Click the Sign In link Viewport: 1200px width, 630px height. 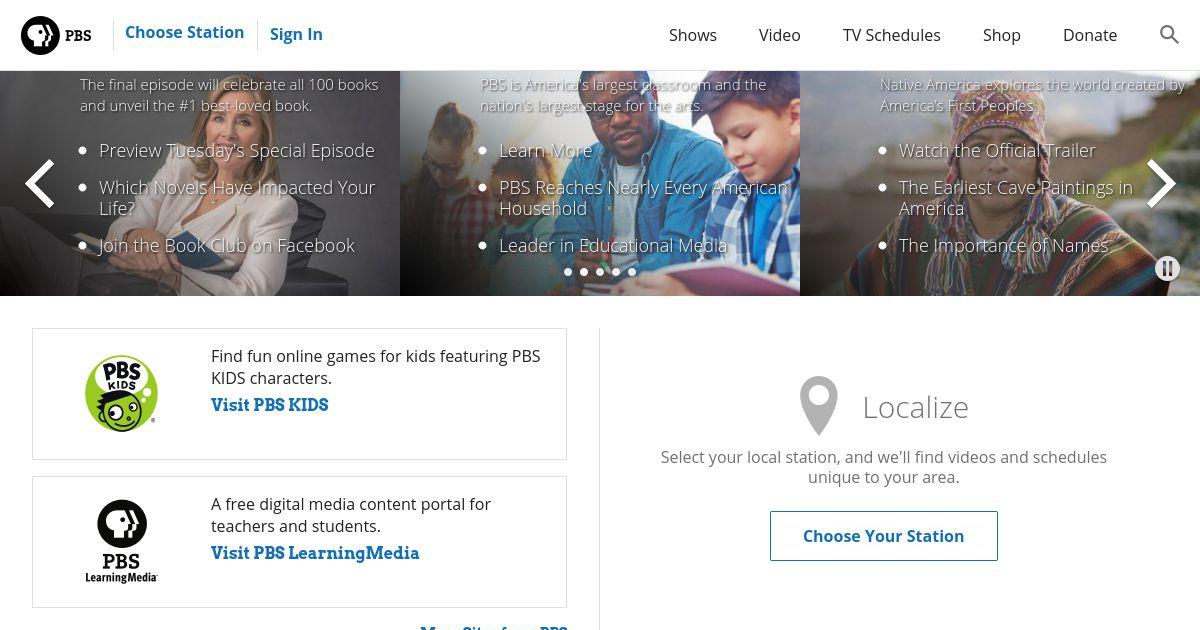(x=296, y=34)
